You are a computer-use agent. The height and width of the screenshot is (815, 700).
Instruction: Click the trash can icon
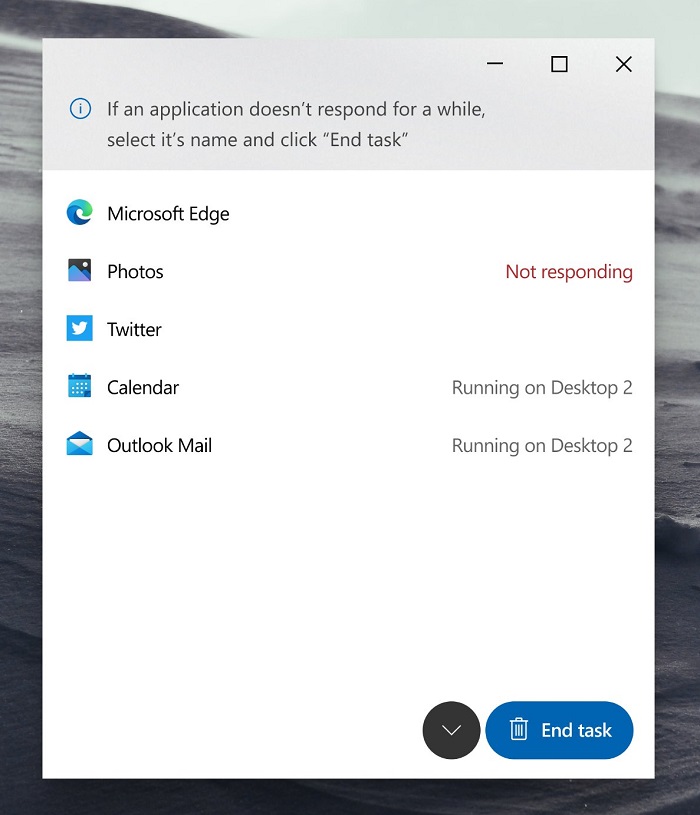[518, 730]
